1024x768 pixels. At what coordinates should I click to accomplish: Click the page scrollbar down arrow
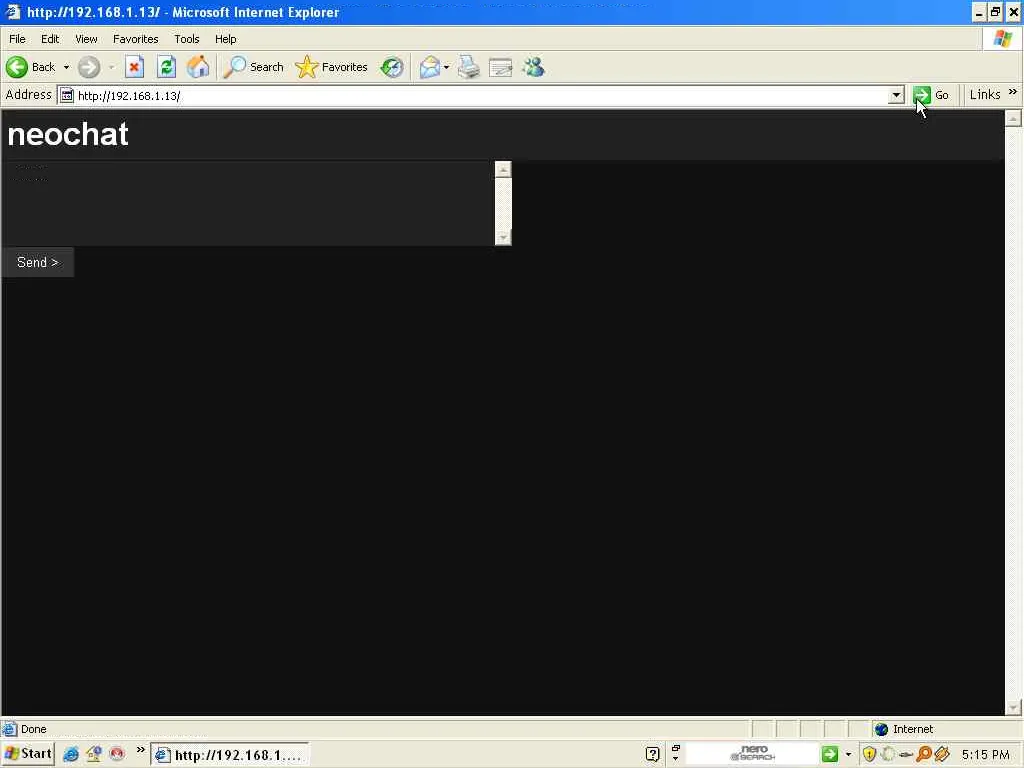[1013, 707]
